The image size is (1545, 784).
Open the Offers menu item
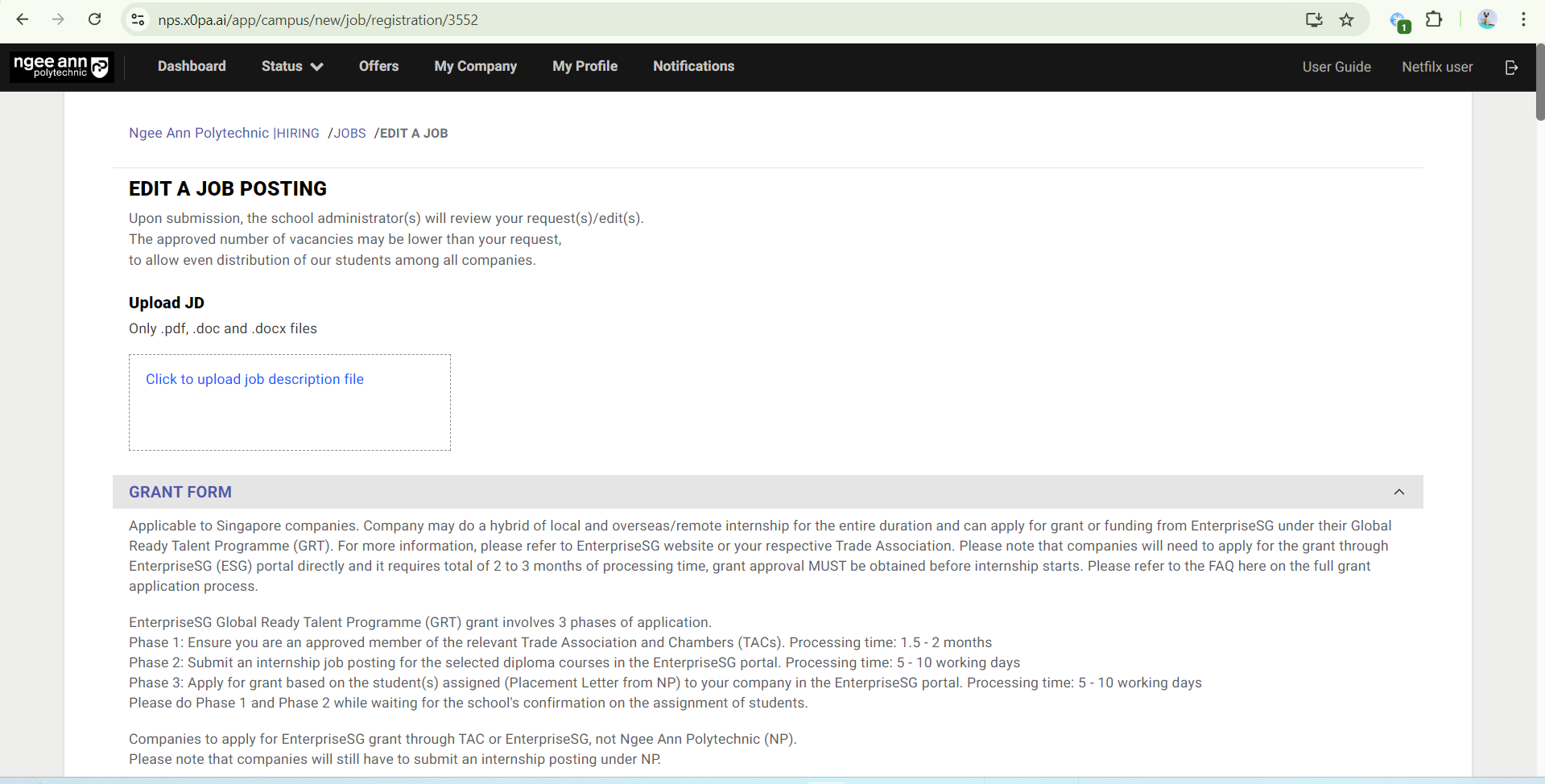(x=378, y=66)
